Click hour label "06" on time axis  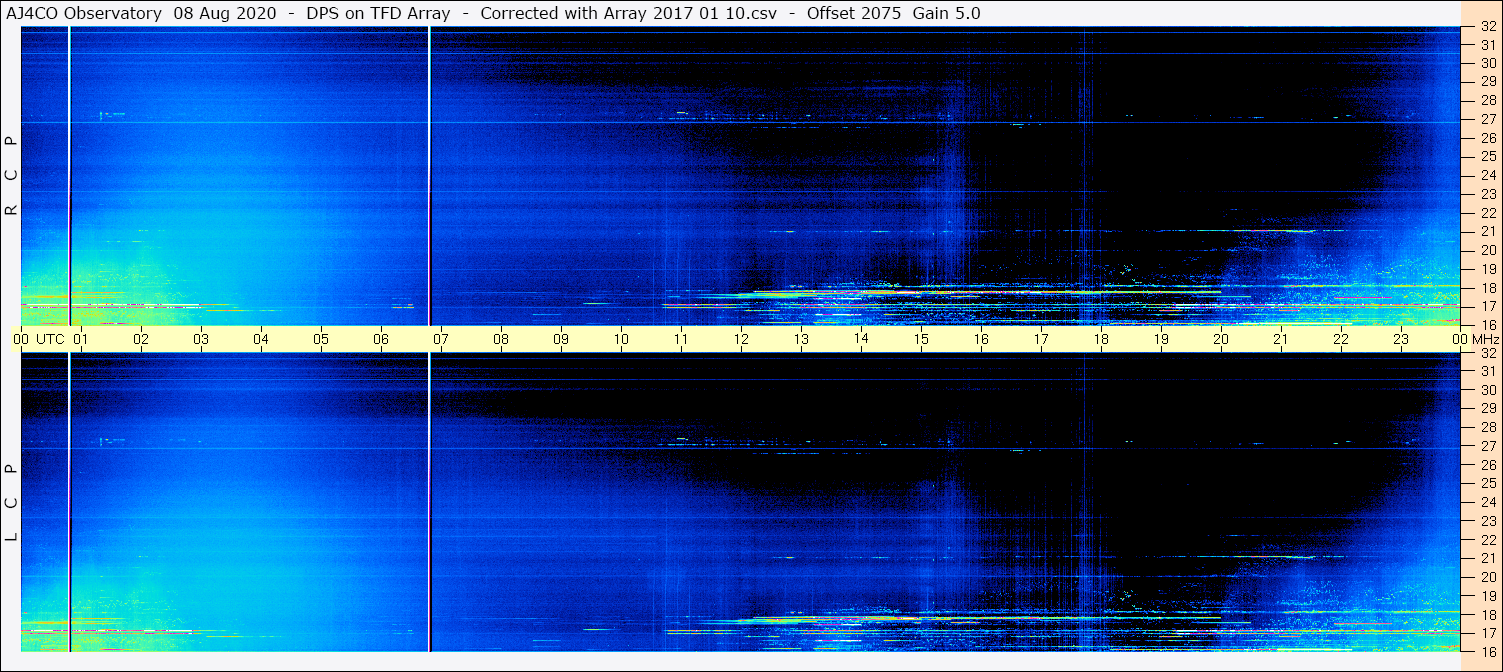382,339
